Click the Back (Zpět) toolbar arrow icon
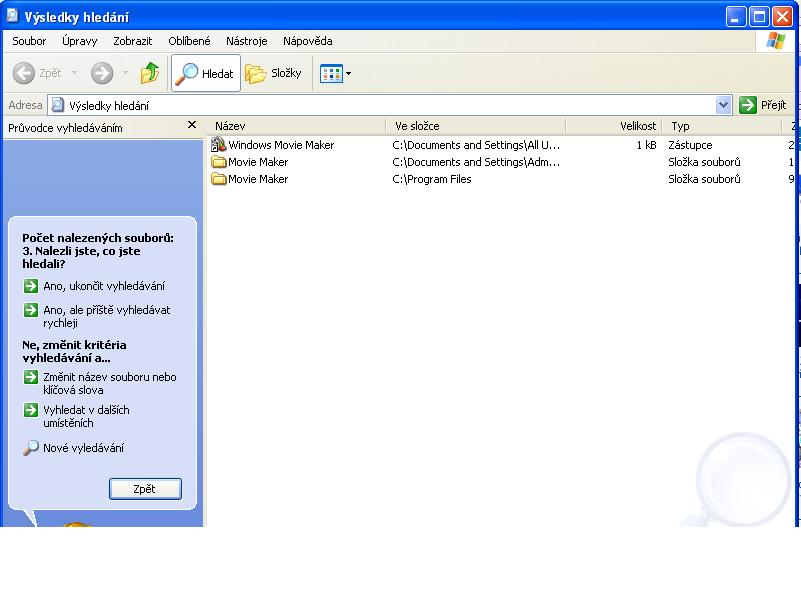This screenshot has height=600, width=801. (24, 73)
